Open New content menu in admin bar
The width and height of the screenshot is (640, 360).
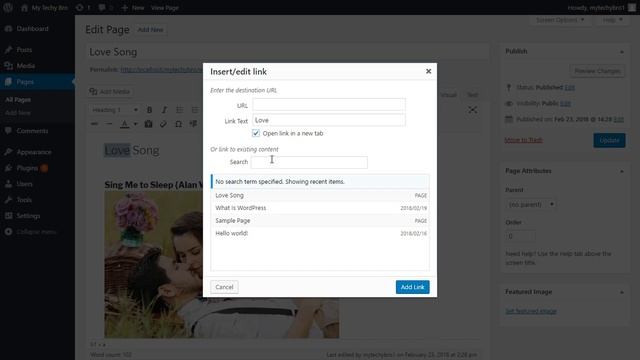pos(133,7)
